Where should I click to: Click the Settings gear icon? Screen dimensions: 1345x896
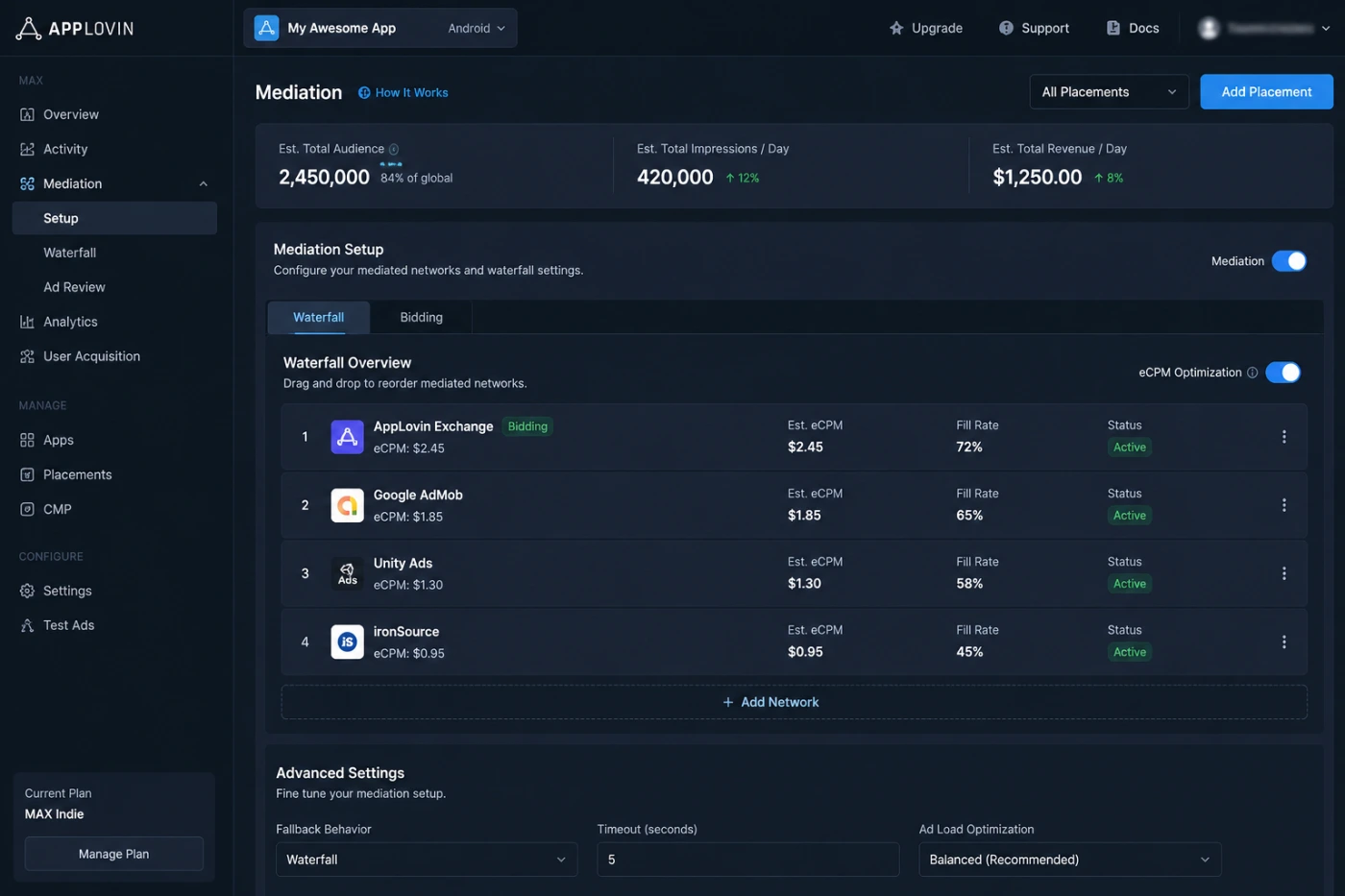point(27,591)
